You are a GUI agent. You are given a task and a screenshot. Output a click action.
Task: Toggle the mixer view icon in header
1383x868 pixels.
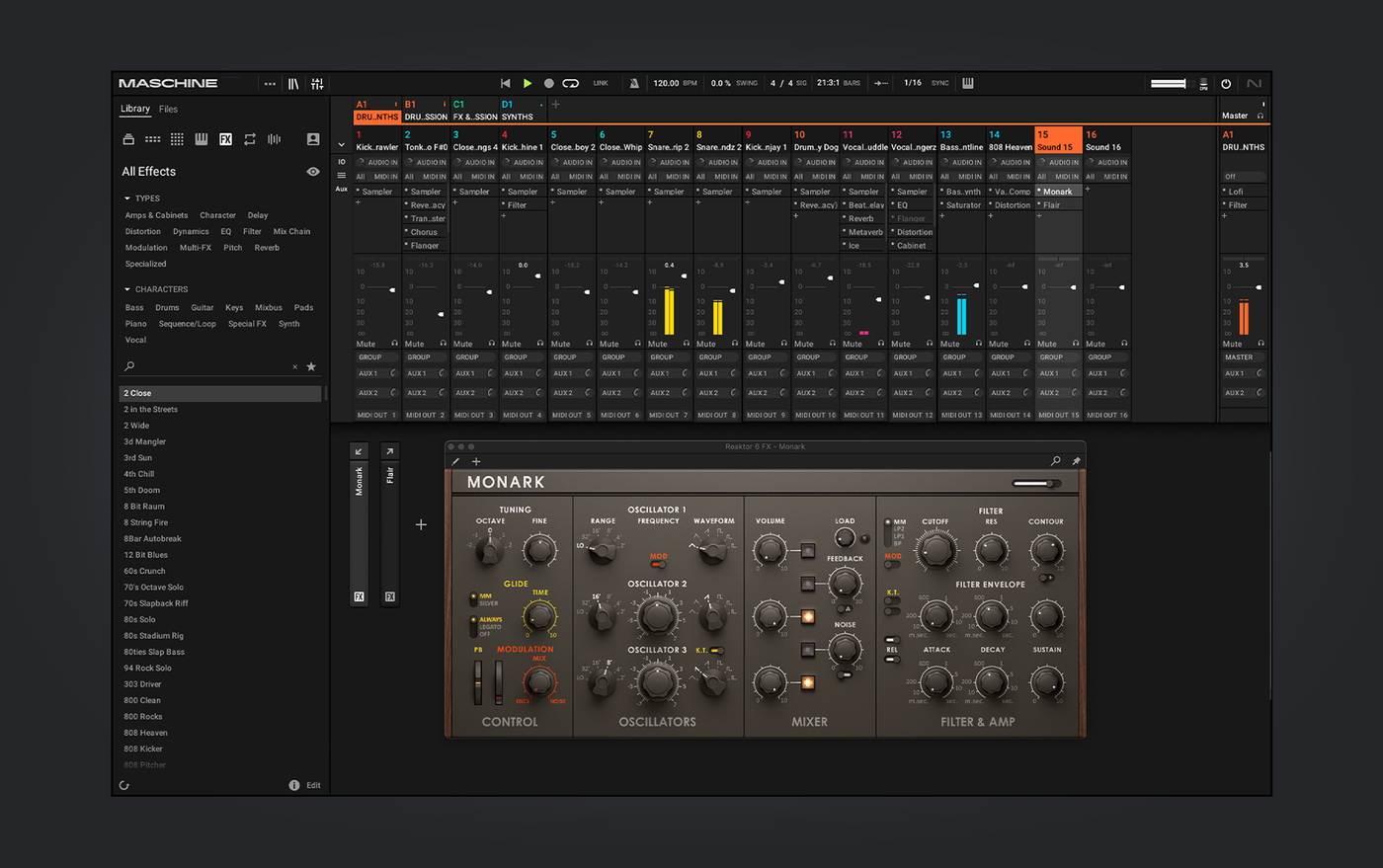(317, 84)
